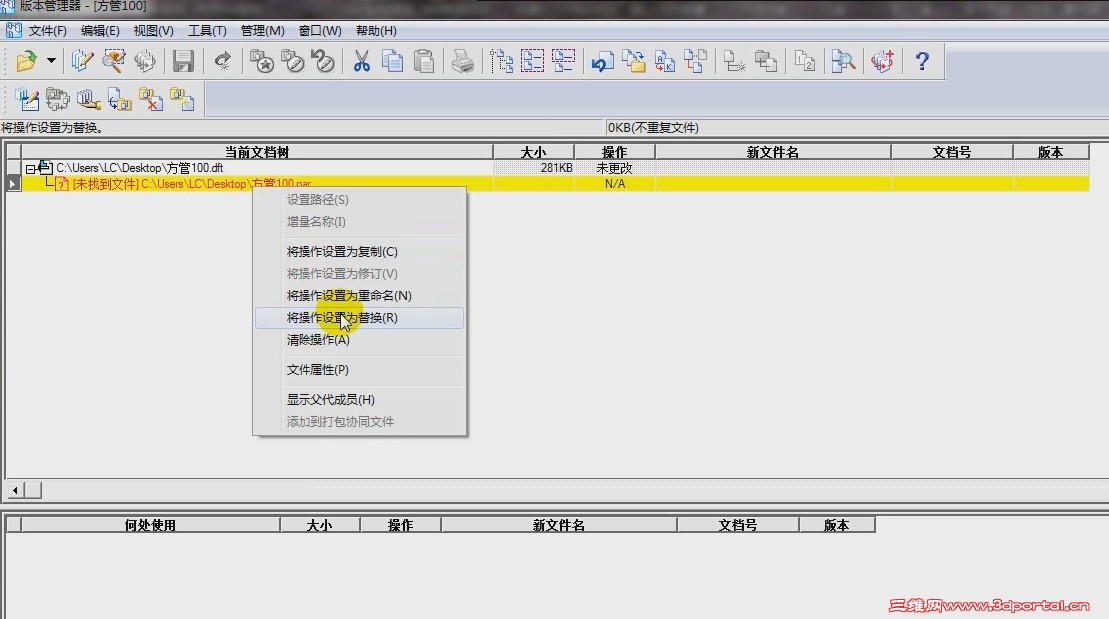Click the single dashed-box document select icon
The width and height of the screenshot is (1109, 619).
pyautogui.click(x=564, y=61)
